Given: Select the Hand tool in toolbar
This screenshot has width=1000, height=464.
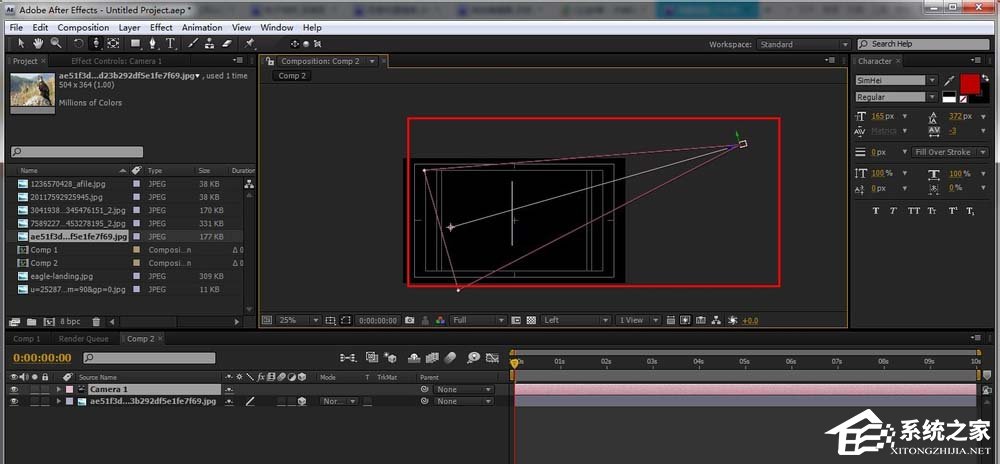Looking at the screenshot, I should pos(38,44).
